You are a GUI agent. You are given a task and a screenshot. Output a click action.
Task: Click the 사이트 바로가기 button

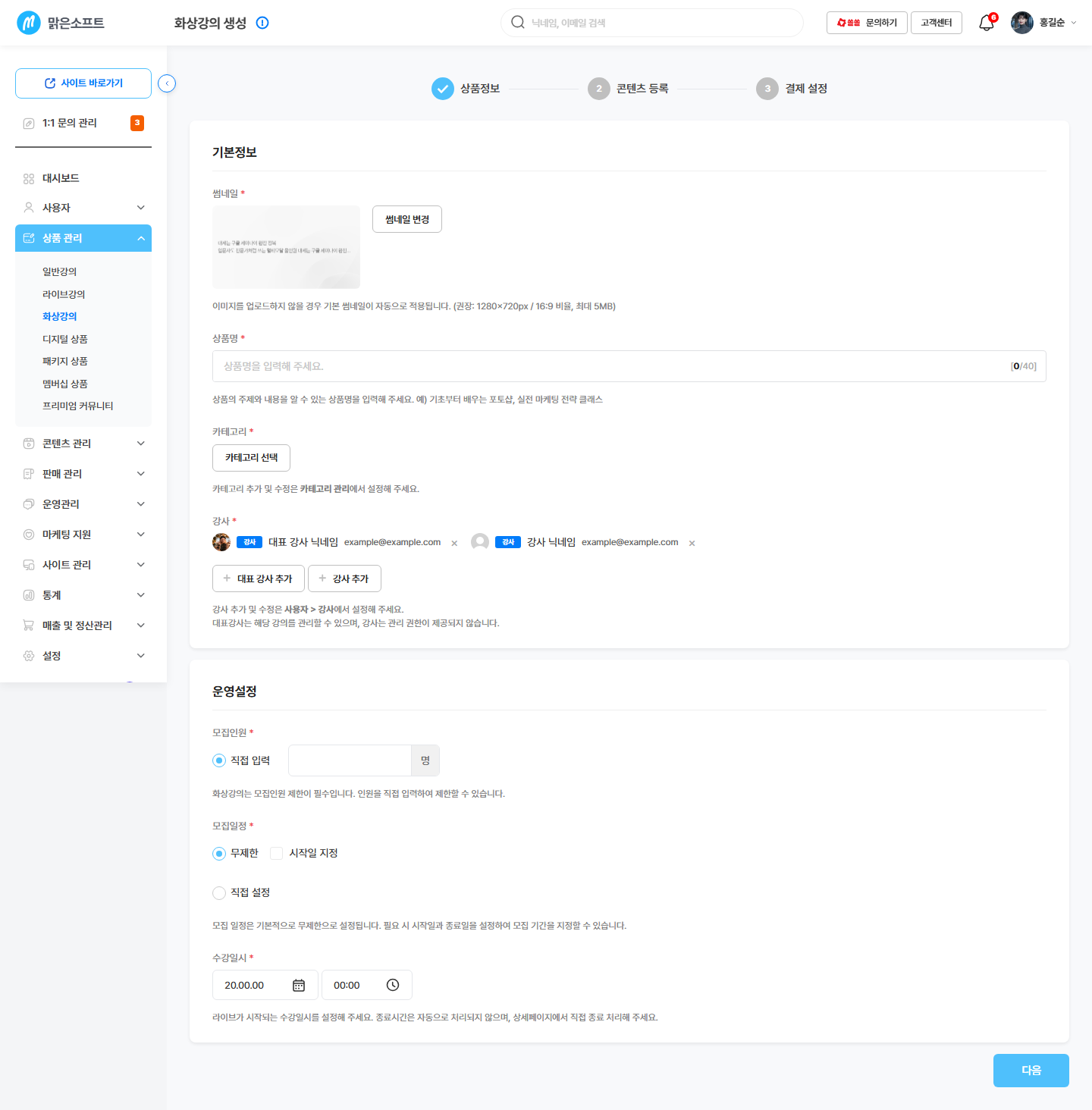(83, 83)
